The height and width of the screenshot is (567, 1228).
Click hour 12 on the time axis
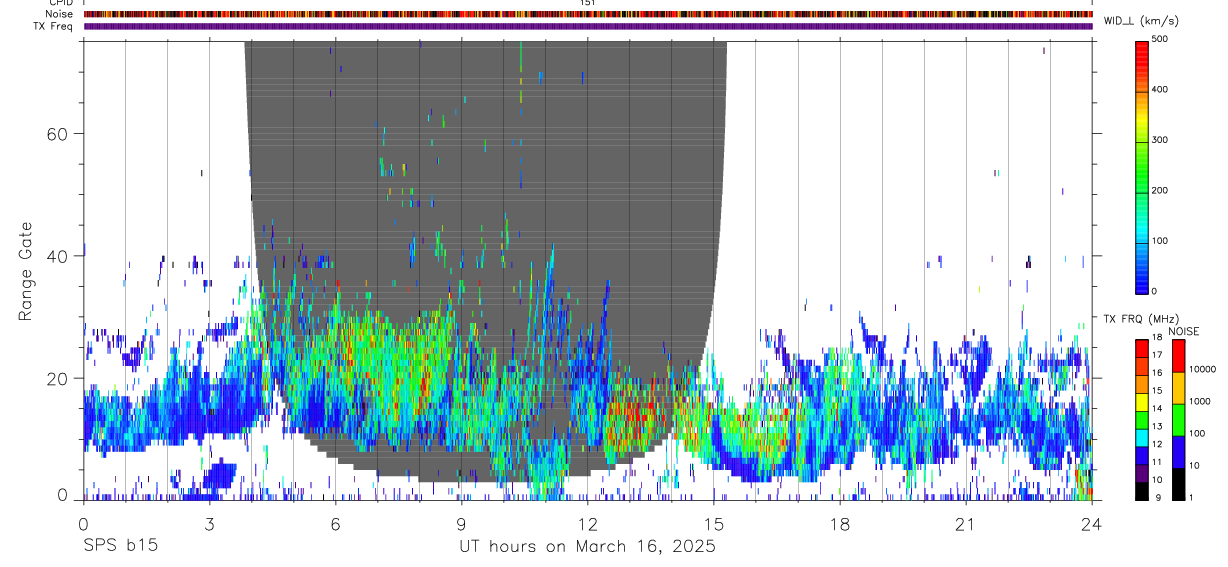[x=588, y=524]
